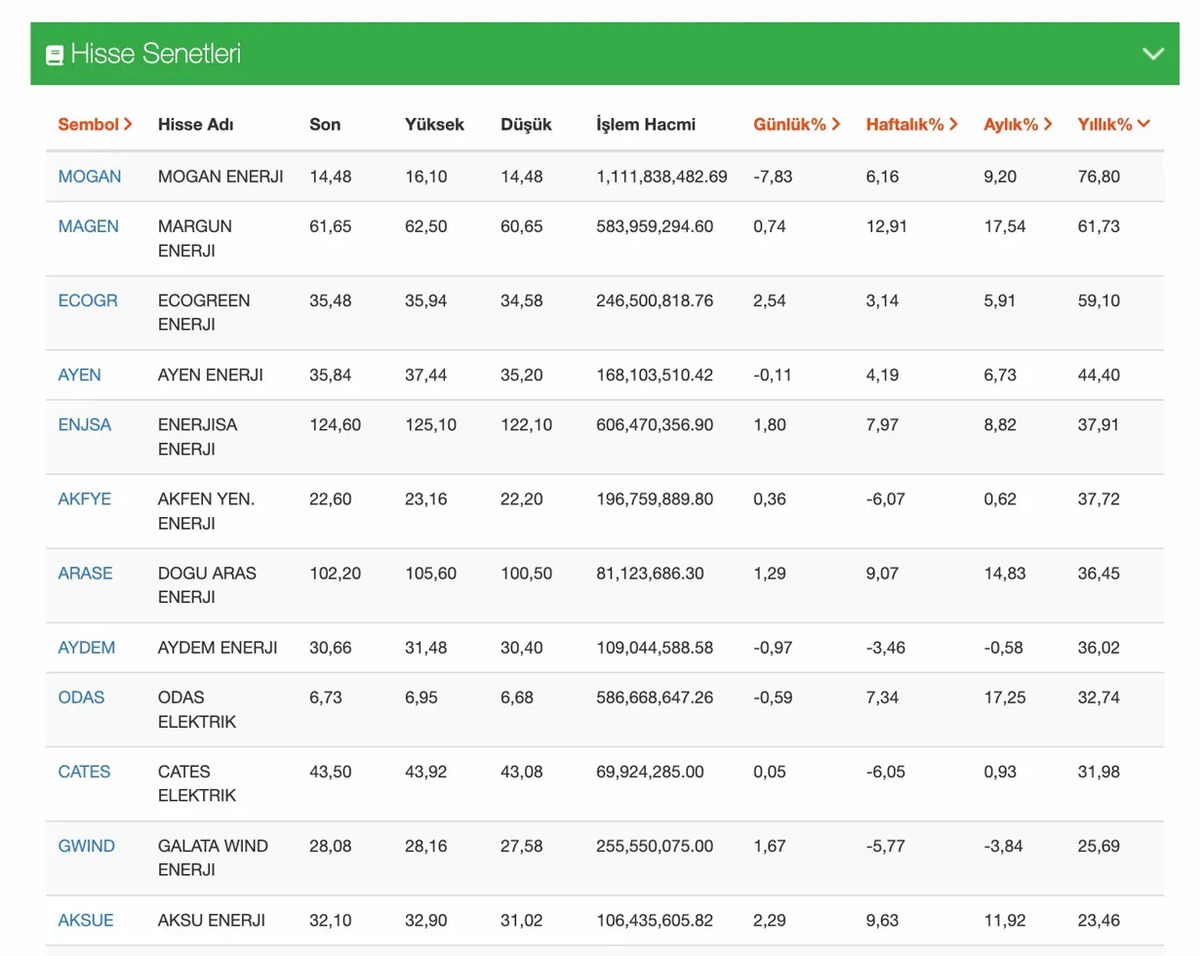The height and width of the screenshot is (956, 1200).
Task: Select the CATES ELEKTRIK name cell
Action: (197, 783)
